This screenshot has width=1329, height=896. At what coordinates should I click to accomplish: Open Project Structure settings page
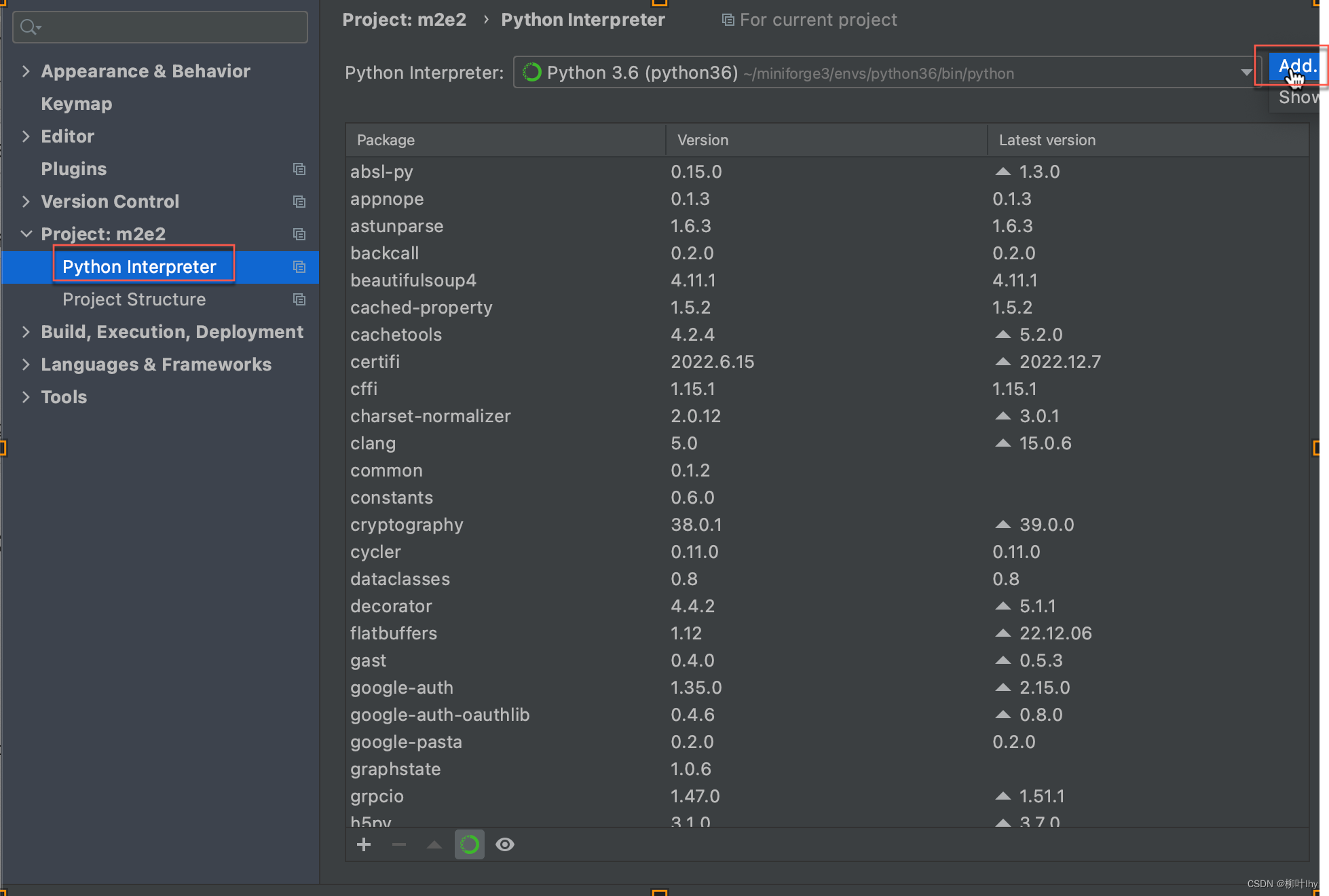coord(134,299)
